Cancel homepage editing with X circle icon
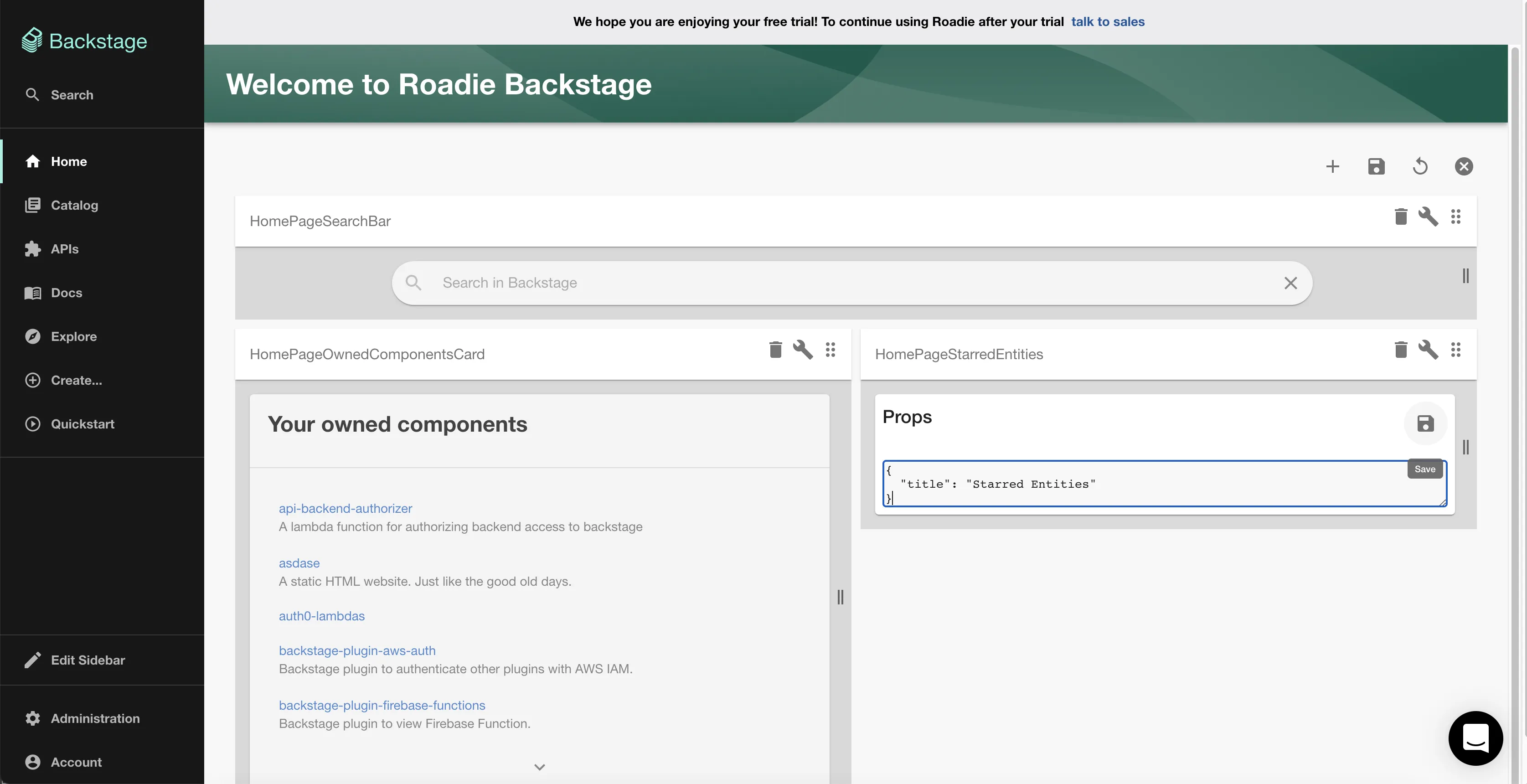 coord(1464,166)
